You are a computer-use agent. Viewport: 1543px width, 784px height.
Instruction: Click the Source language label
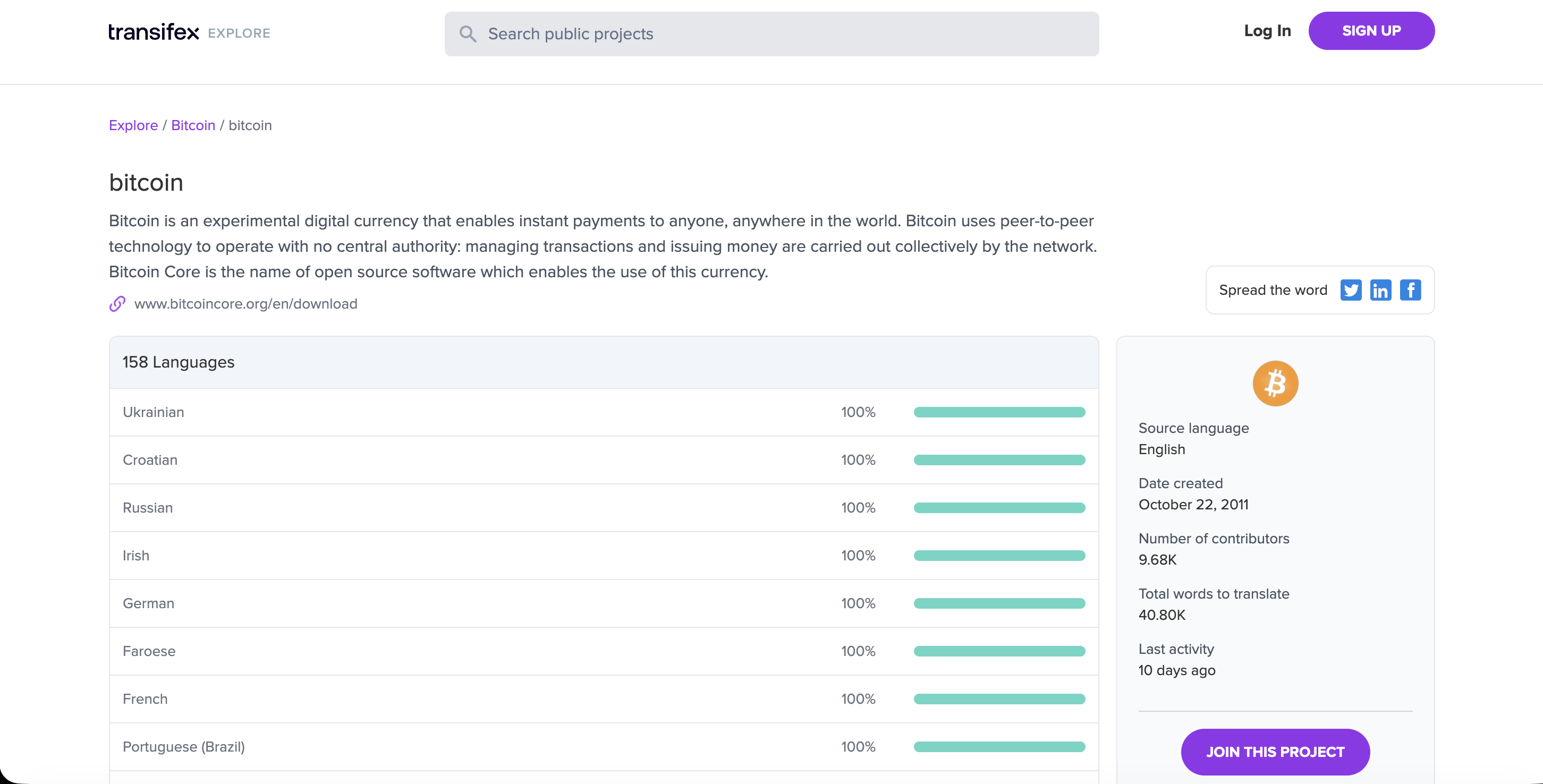pyautogui.click(x=1193, y=428)
